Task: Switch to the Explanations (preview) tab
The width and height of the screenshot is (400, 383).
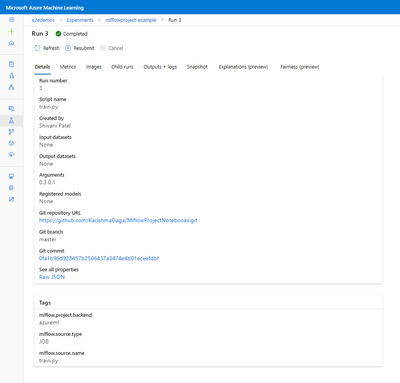Action: click(243, 67)
